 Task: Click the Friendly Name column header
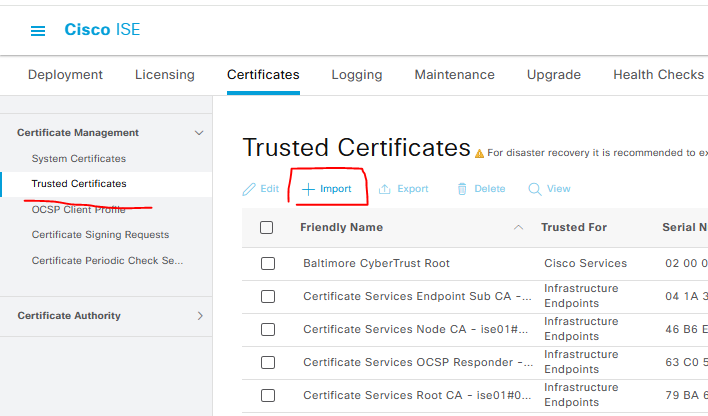[341, 228]
